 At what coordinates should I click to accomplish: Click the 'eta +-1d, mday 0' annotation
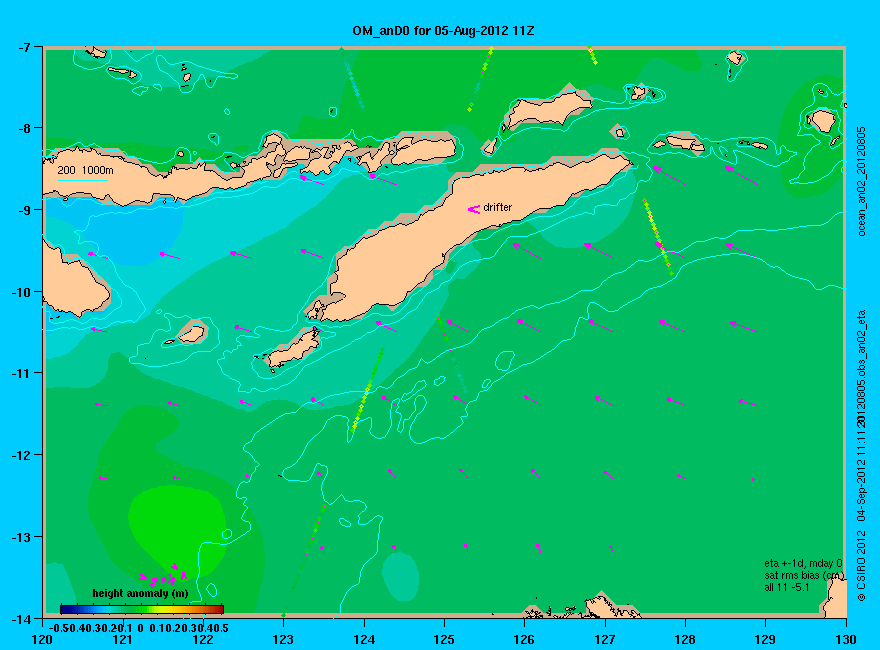click(x=803, y=564)
